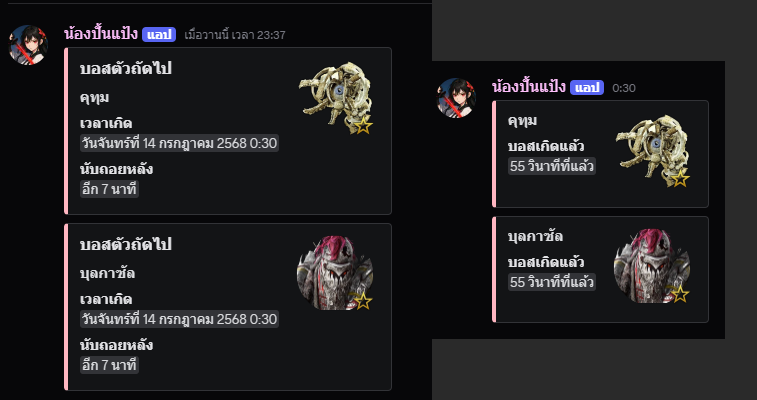The width and height of the screenshot is (757, 400).
Task: Click the แอป badge in the left message
Action: 159,35
